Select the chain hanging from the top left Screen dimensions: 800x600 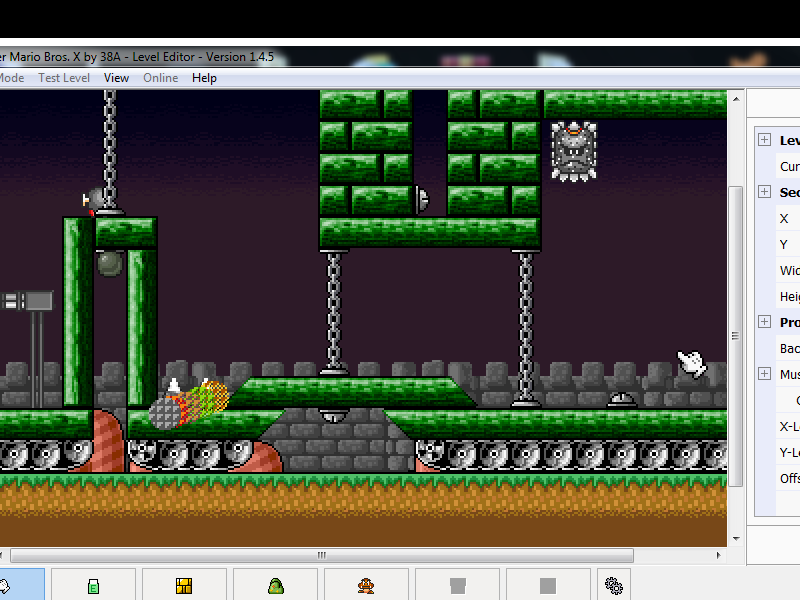[x=110, y=152]
